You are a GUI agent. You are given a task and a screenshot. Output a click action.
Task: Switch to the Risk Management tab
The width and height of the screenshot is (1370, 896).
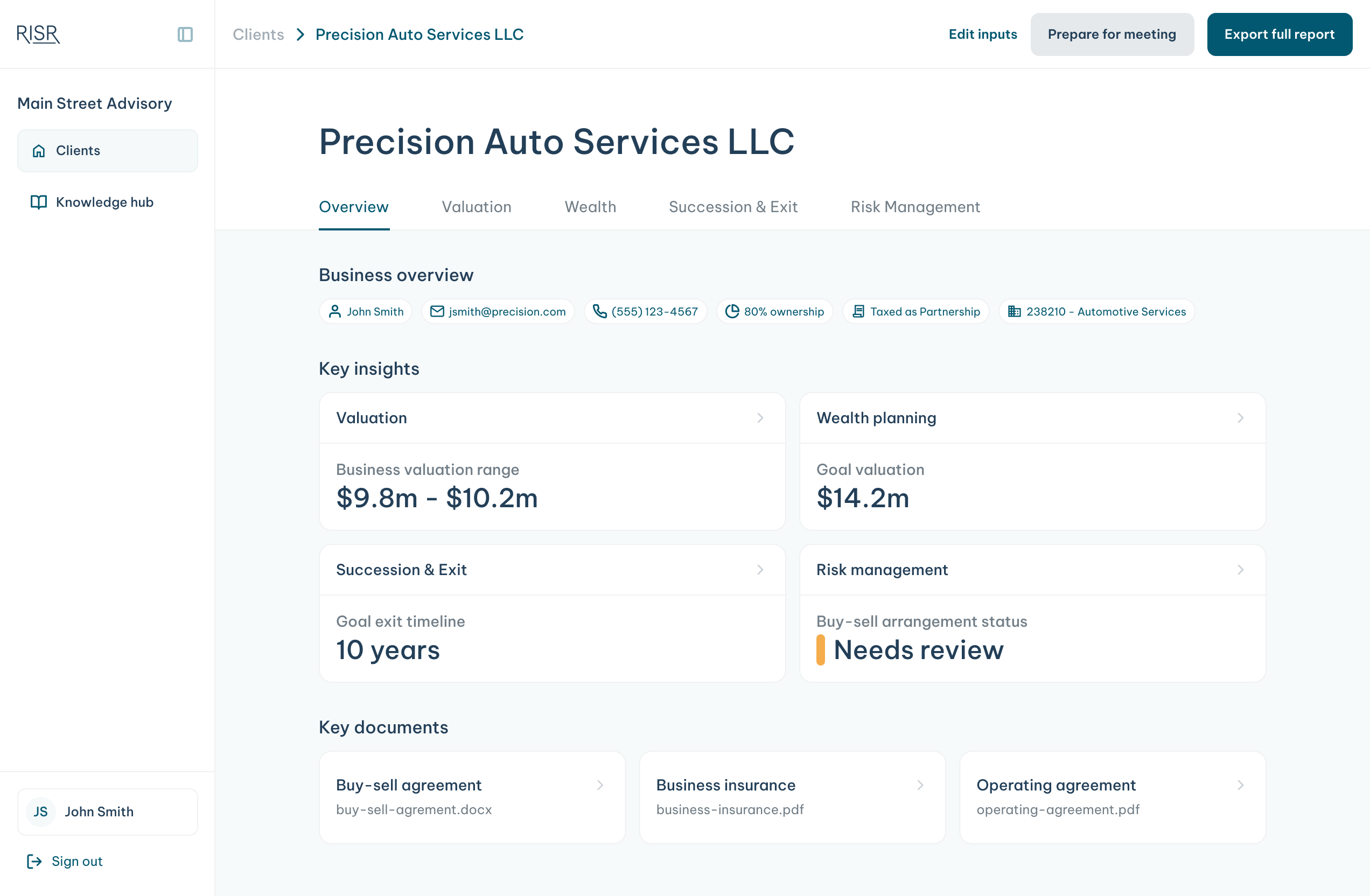915,207
